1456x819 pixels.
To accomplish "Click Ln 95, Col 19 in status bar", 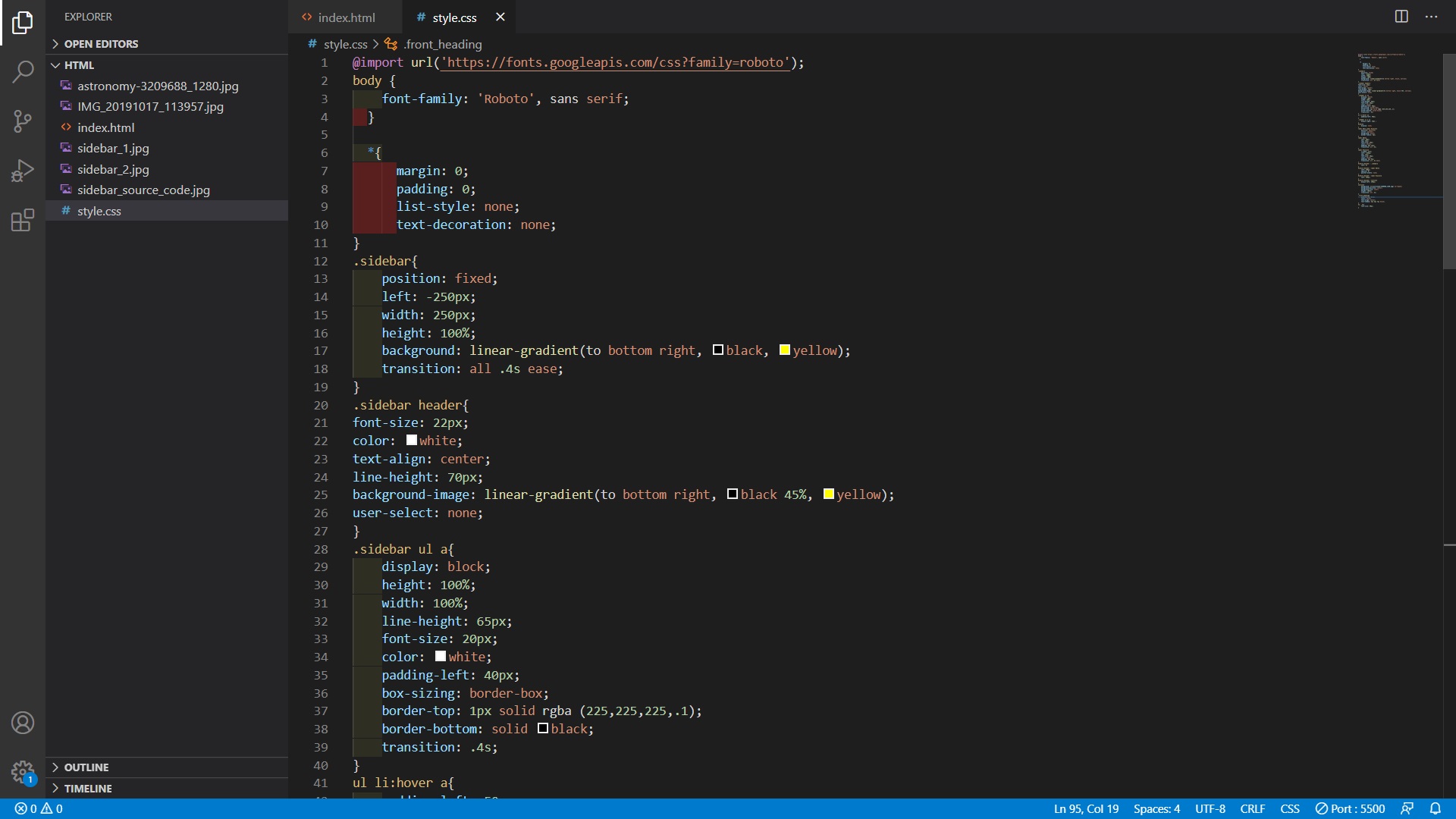I will tap(1086, 809).
